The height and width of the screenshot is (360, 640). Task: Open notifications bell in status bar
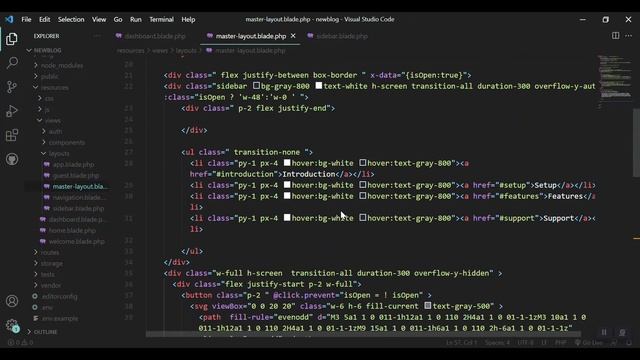coord(629,343)
